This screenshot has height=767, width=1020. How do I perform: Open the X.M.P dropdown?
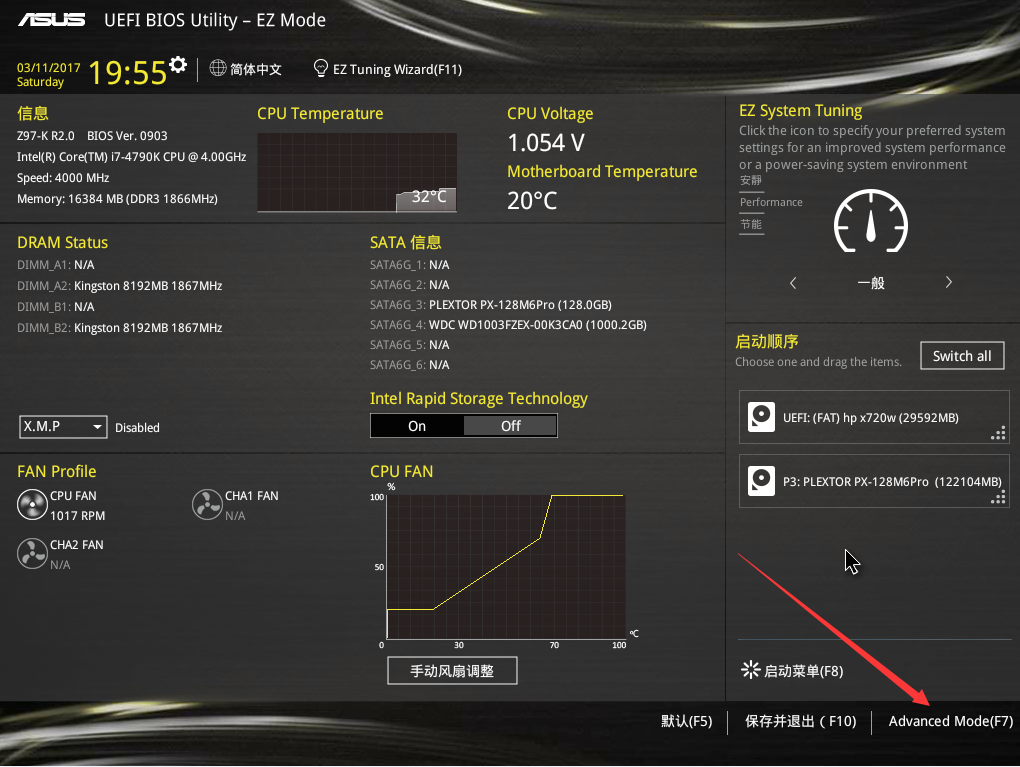tap(63, 427)
